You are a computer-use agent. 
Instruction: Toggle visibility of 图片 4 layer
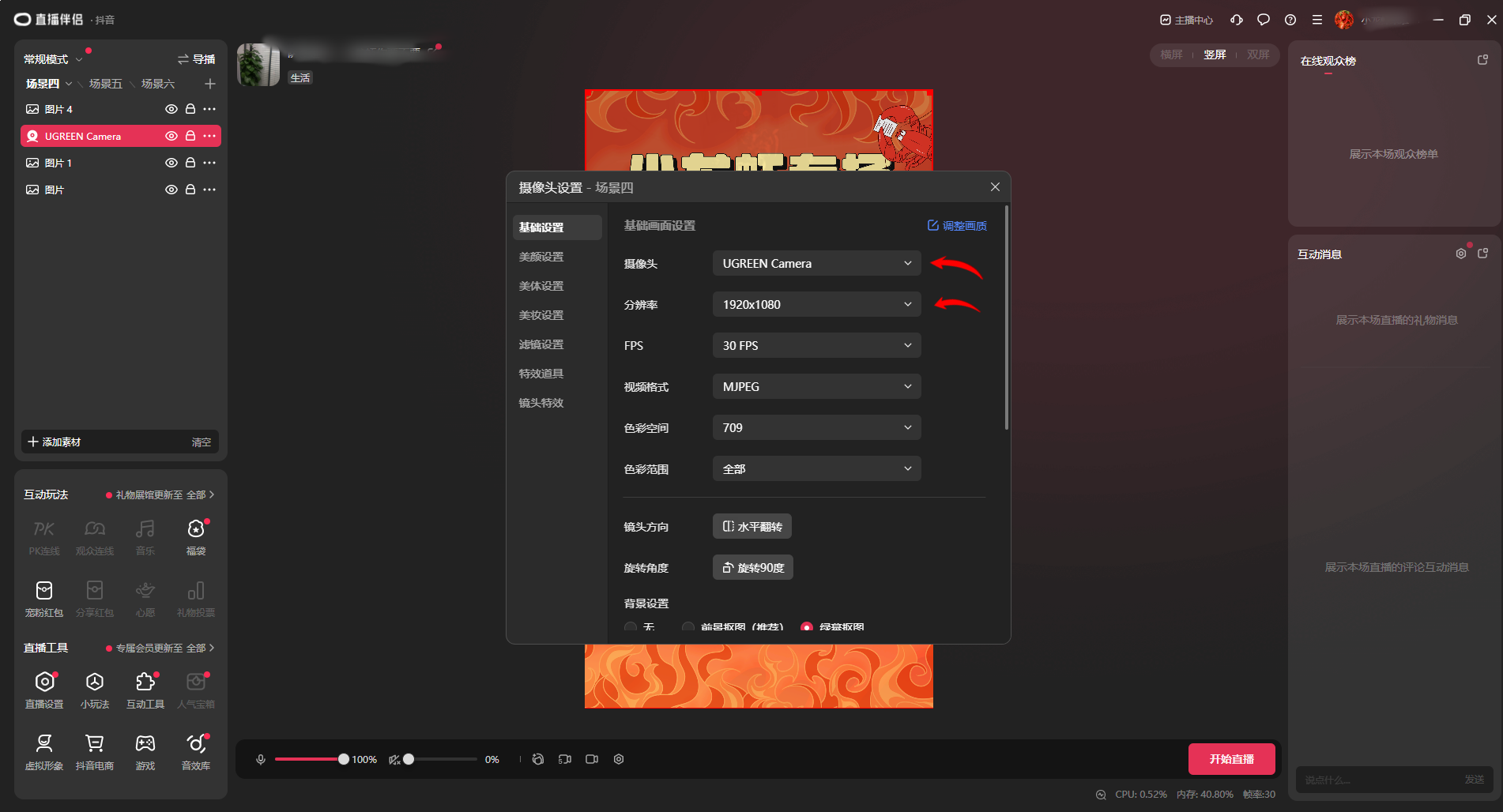(x=171, y=109)
